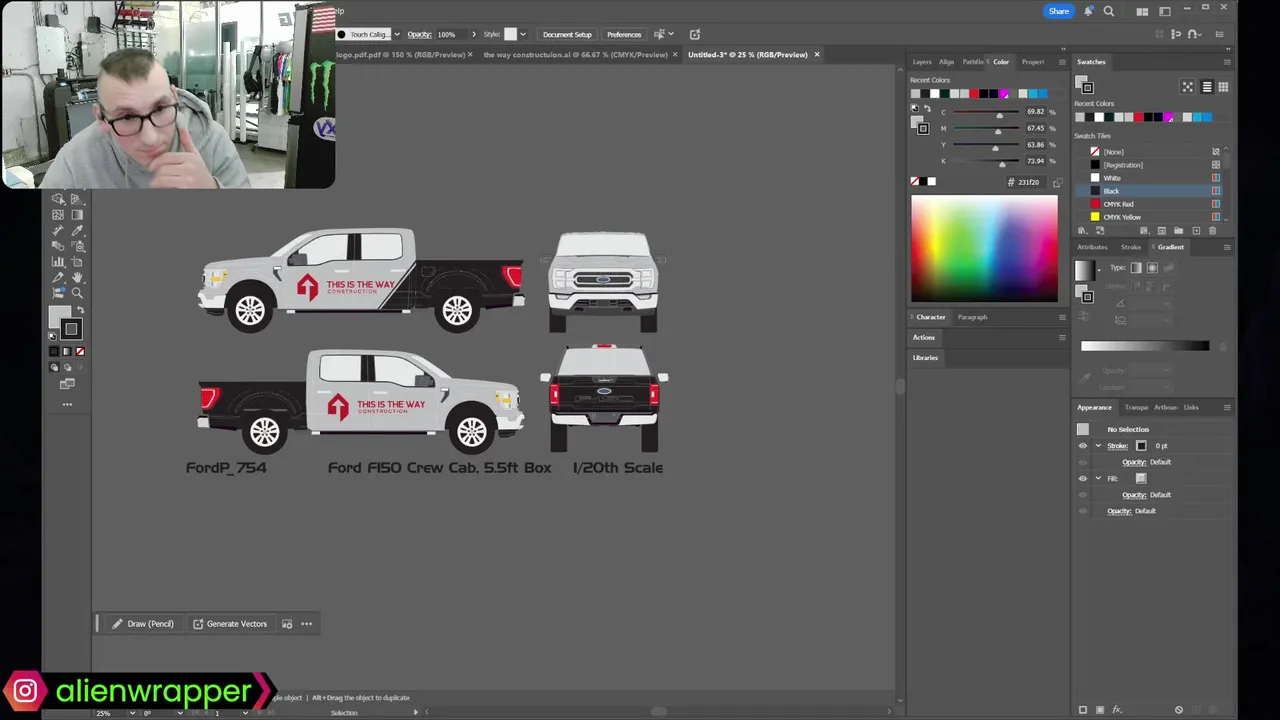
Task: Click the Generate Vectors button
Action: tap(229, 624)
